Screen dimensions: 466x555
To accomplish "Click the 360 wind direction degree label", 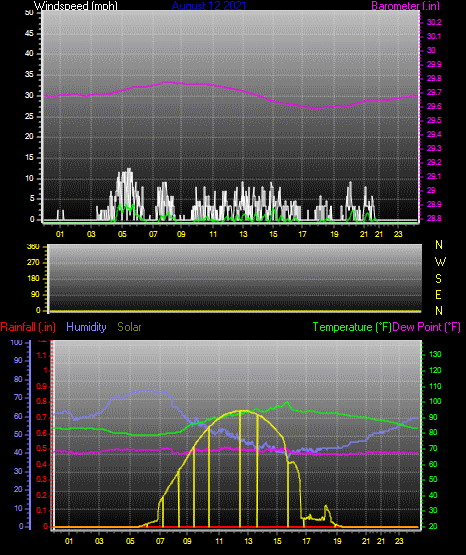I will tap(33, 247).
